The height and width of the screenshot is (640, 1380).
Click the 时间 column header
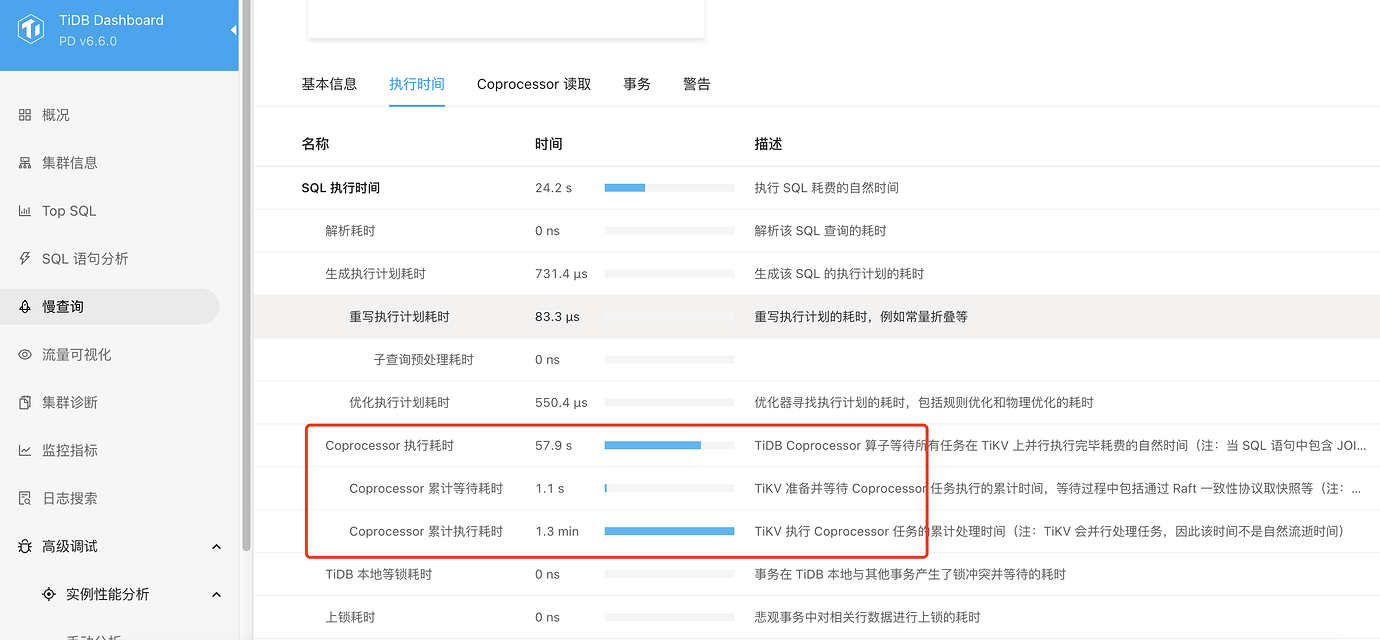548,144
